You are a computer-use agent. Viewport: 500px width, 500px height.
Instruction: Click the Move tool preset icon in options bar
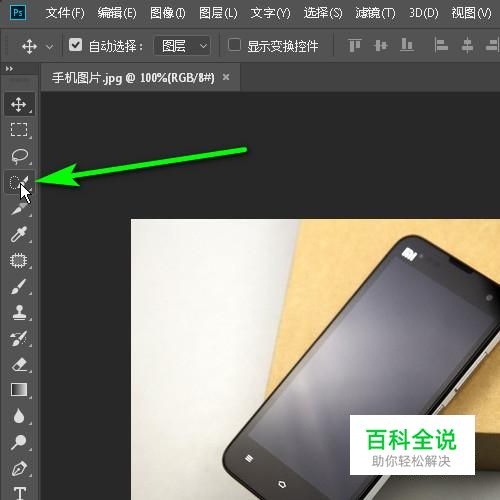point(29,46)
